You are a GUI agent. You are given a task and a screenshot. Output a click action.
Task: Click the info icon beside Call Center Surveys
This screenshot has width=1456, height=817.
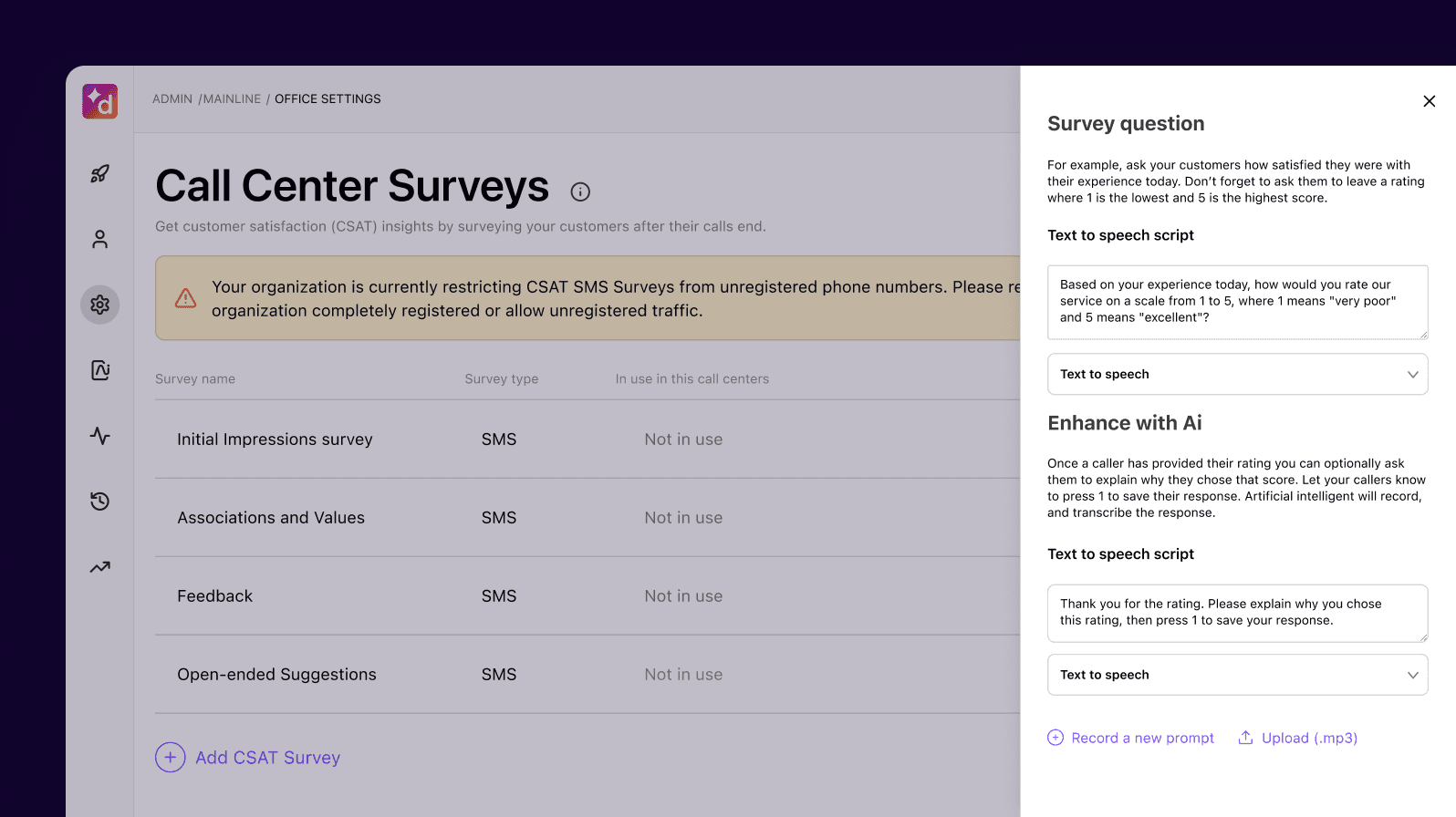[x=580, y=191]
